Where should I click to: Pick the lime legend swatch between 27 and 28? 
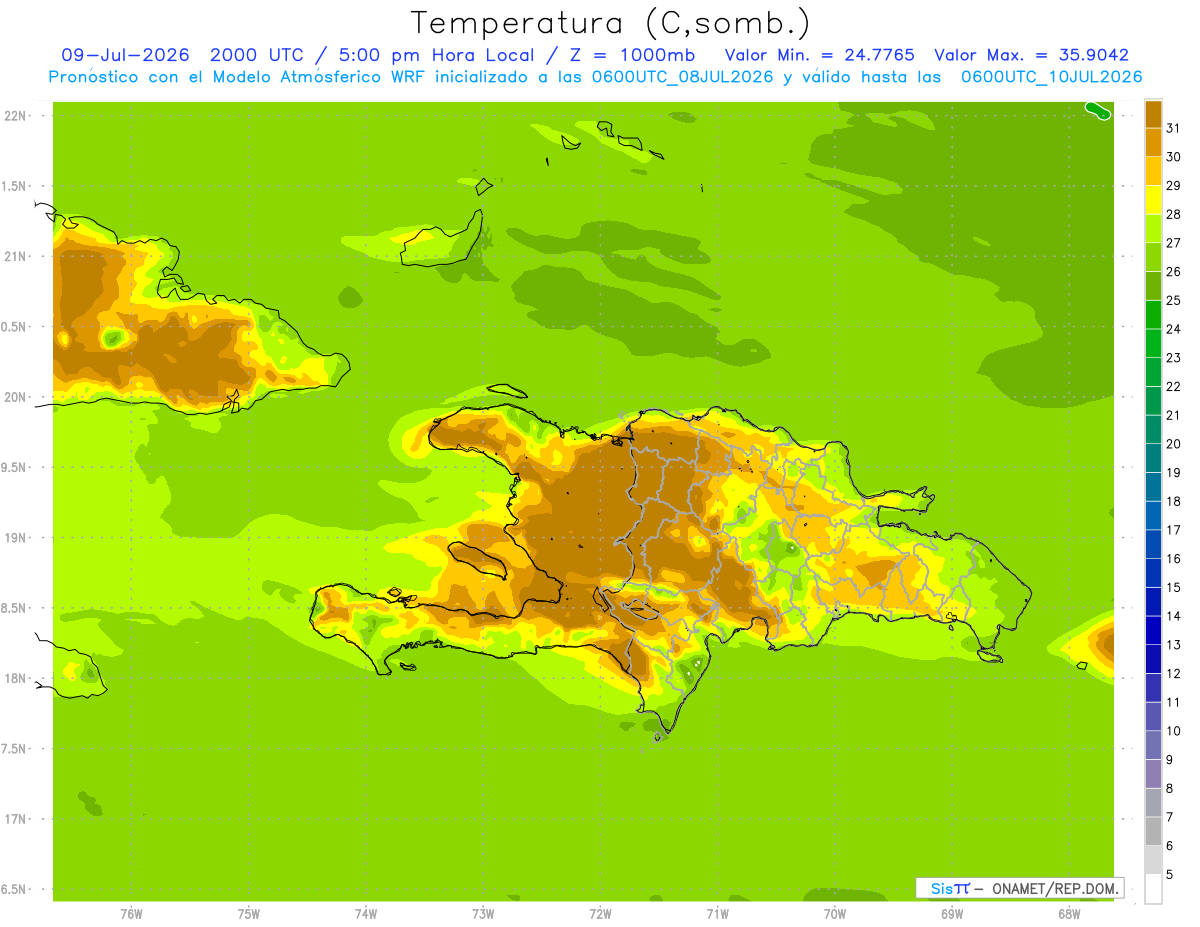click(x=1153, y=228)
